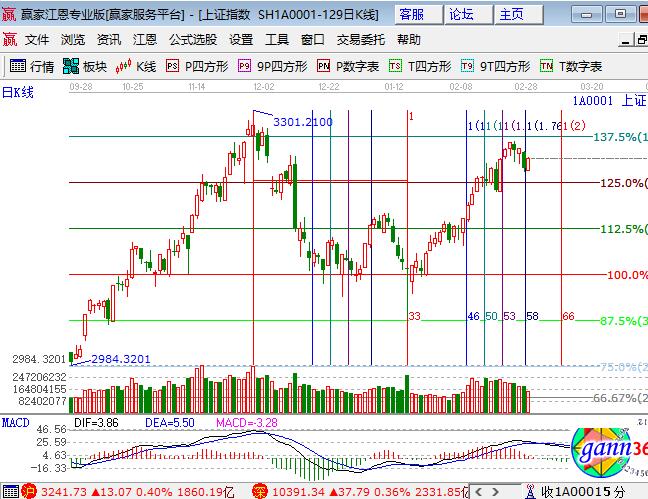Open the 交易委托 menu
The height and width of the screenshot is (499, 648).
(361, 40)
